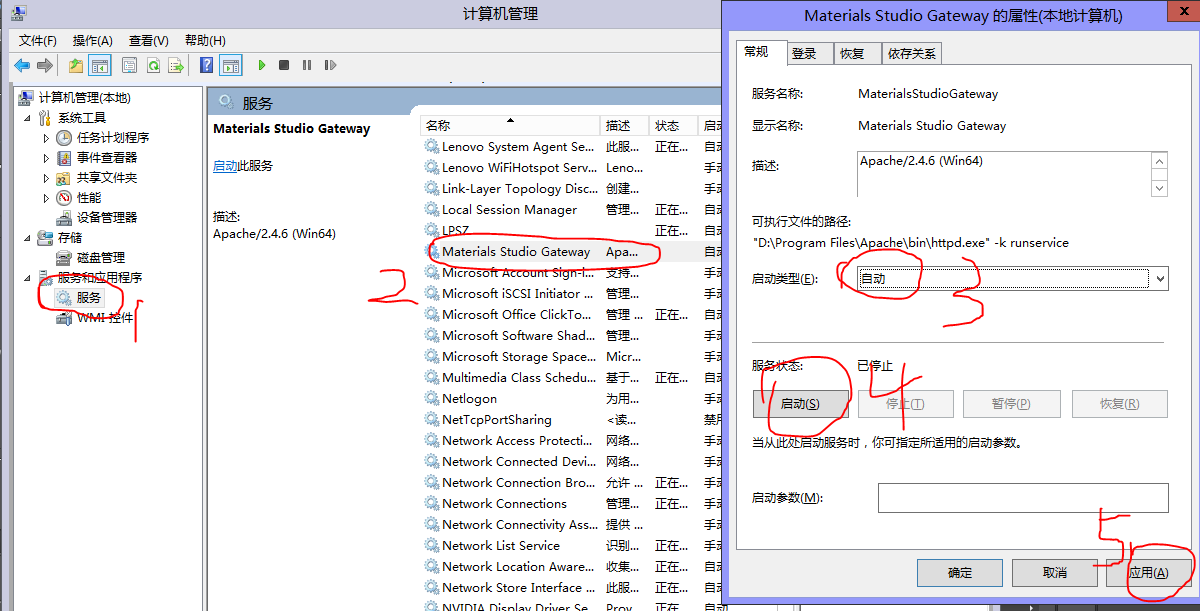The height and width of the screenshot is (611, 1200).
Task: Switch to the 依存关系 tab
Action: click(x=911, y=54)
